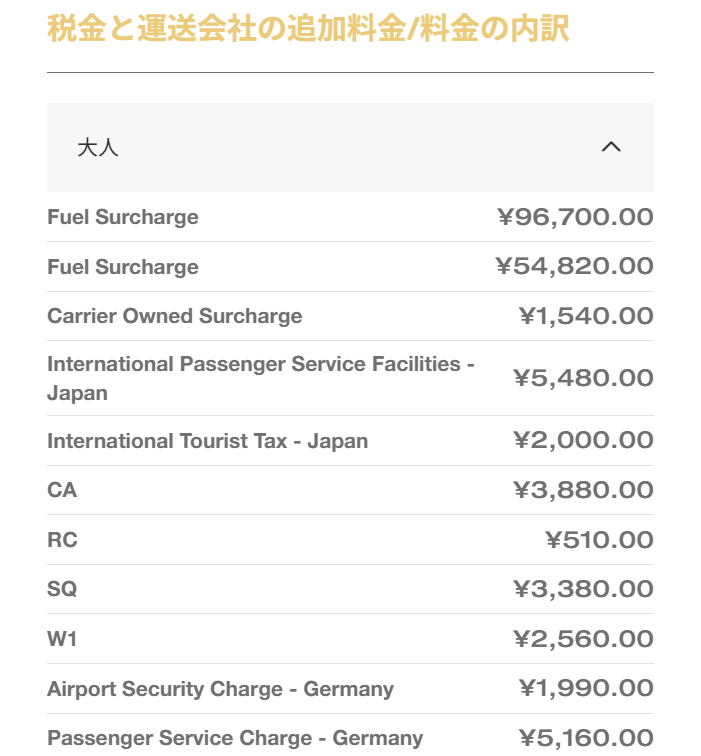Image resolution: width=701 pixels, height=756 pixels.
Task: Click the ¥3,880.00 CA amount
Action: (583, 490)
